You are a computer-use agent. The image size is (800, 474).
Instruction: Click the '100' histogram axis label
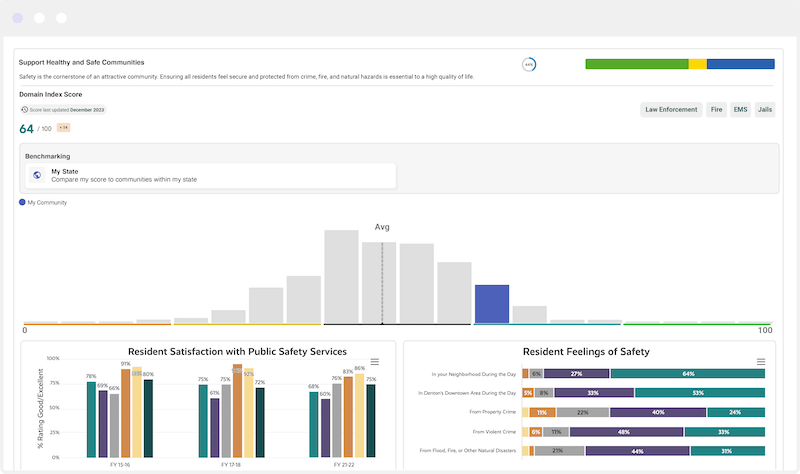[x=765, y=330]
